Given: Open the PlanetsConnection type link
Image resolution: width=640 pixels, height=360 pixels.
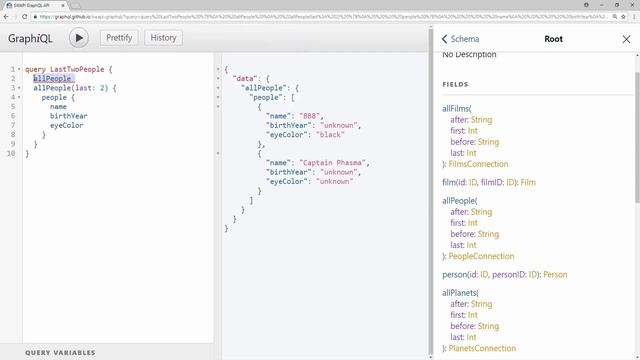Looking at the screenshot, I should tap(482, 349).
